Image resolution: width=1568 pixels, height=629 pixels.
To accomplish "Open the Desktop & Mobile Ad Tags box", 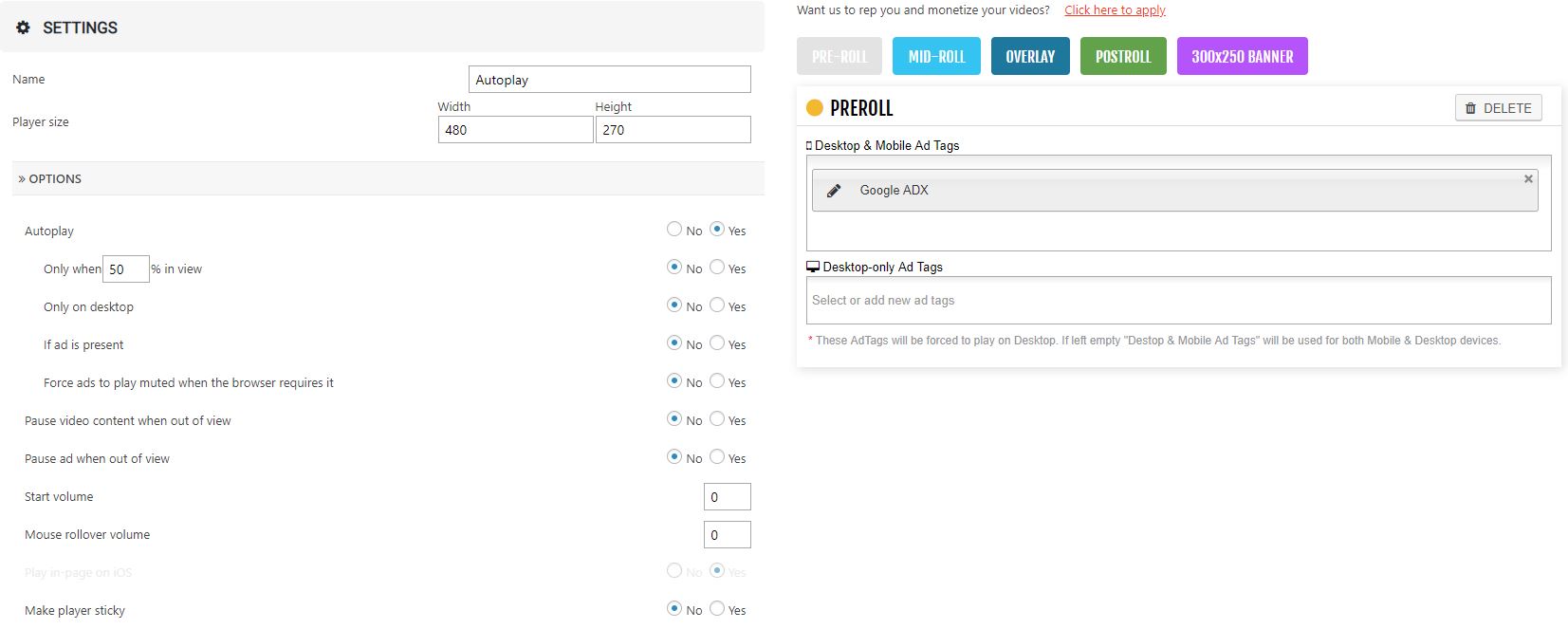I will [1178, 231].
